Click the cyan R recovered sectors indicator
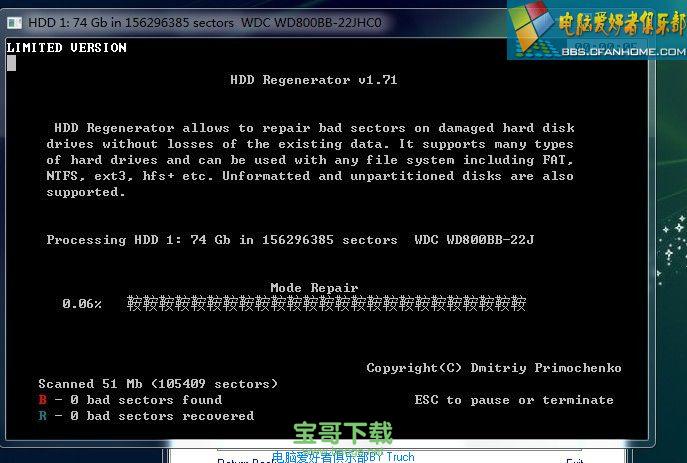The width and height of the screenshot is (687, 463). [42, 416]
